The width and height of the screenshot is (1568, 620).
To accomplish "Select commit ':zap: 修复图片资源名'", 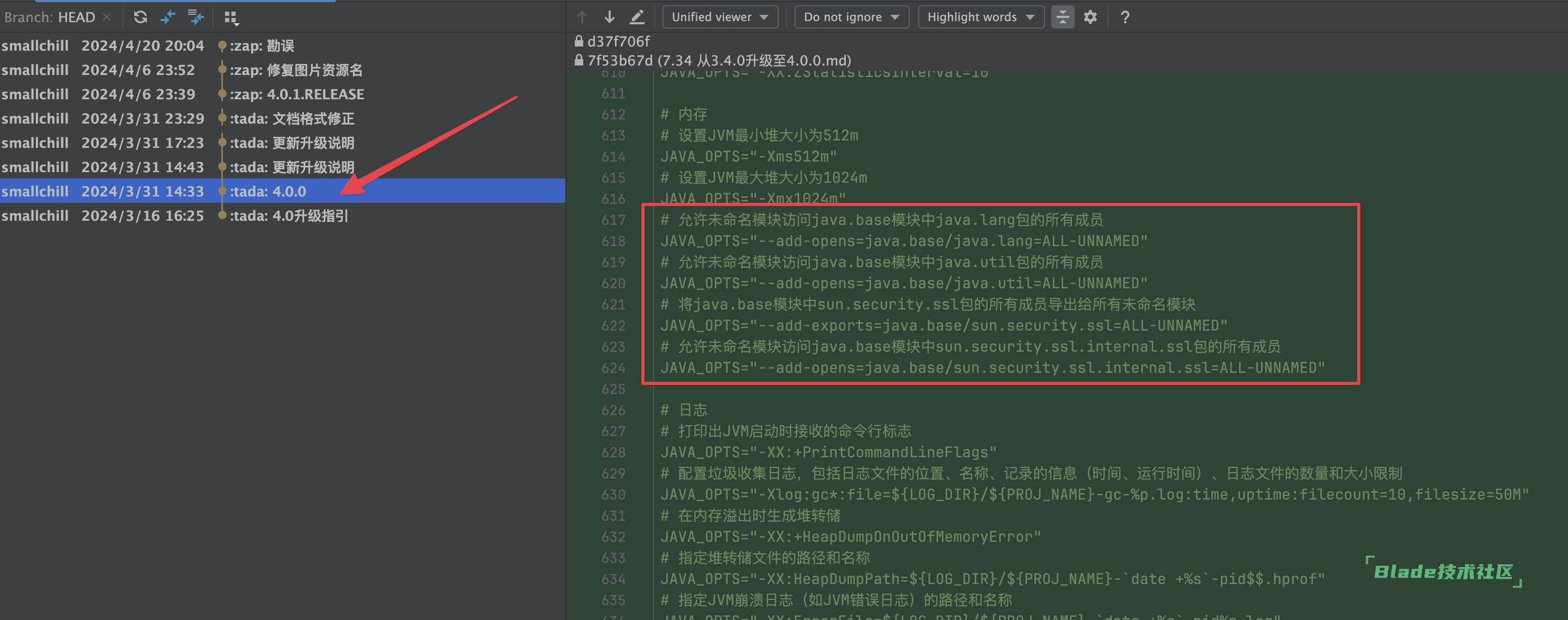I will click(x=283, y=70).
